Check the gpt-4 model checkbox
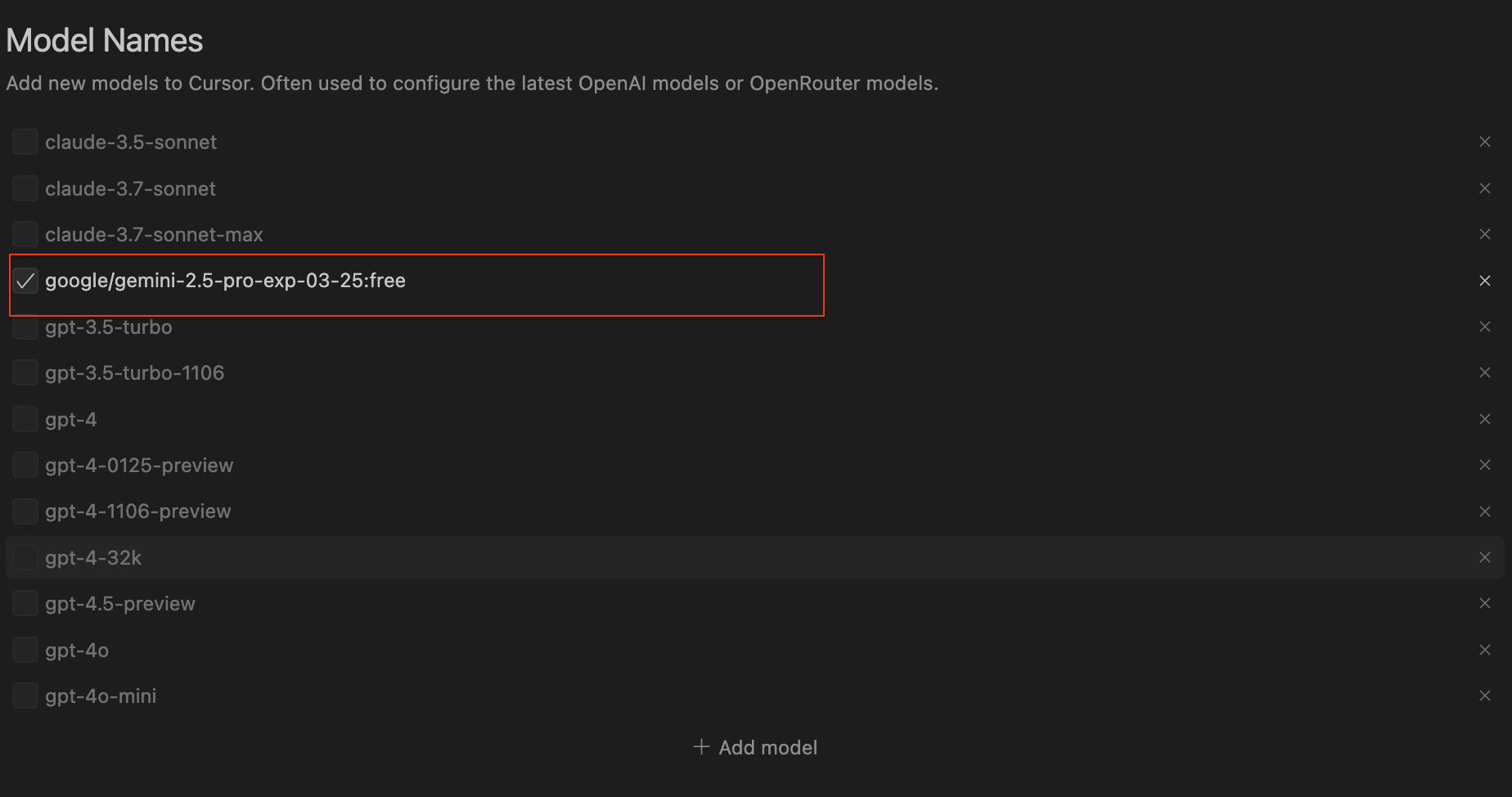Screen dimensions: 1512x797 point(25,419)
